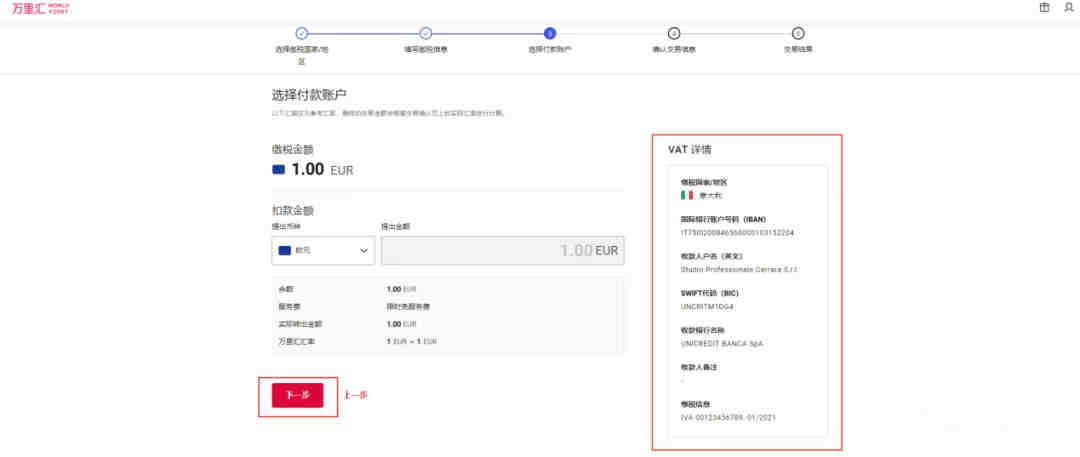Go to step one checkmark circle
1080x457 pixels.
[302, 33]
